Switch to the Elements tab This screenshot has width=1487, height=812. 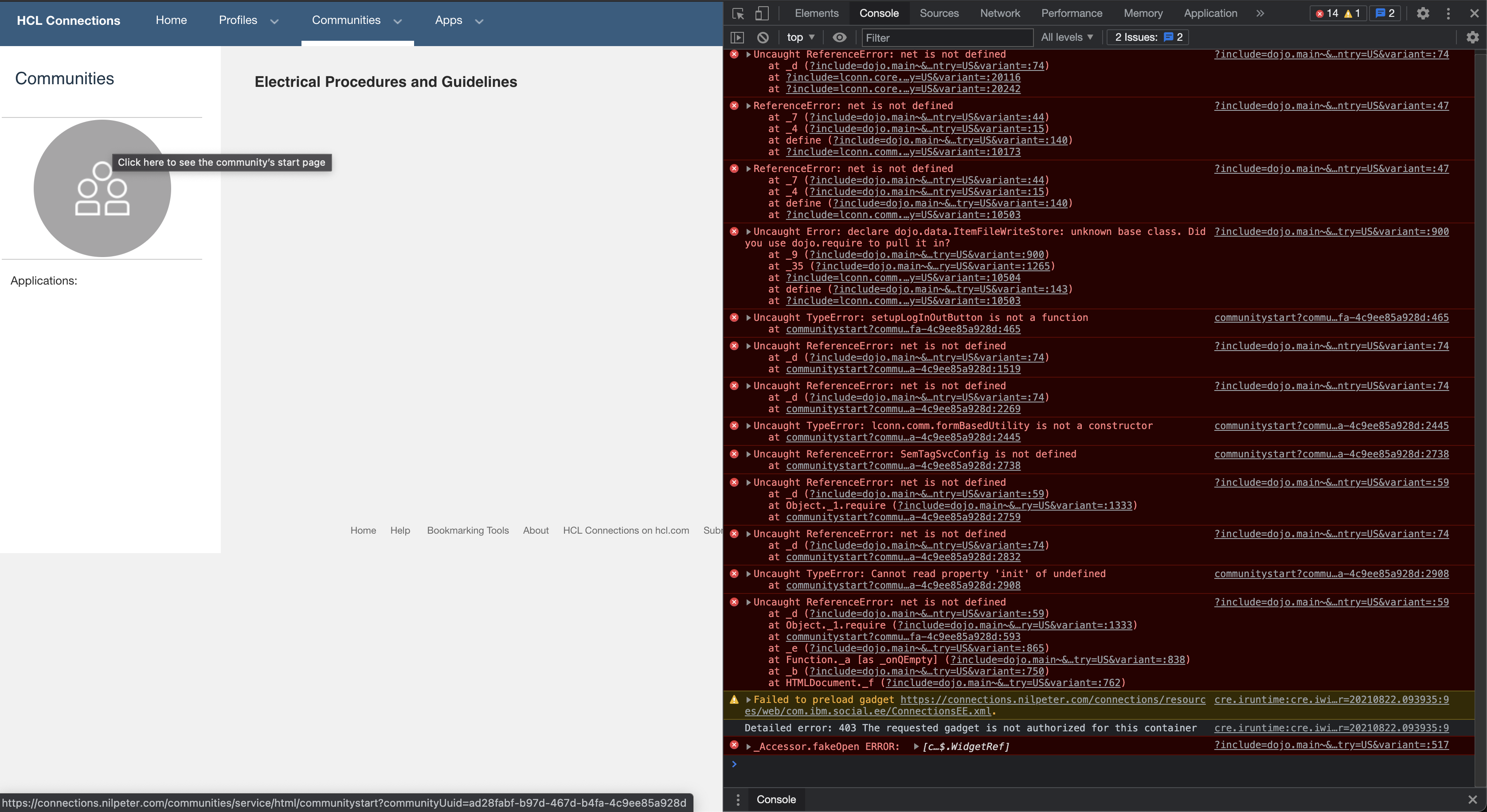click(x=816, y=13)
